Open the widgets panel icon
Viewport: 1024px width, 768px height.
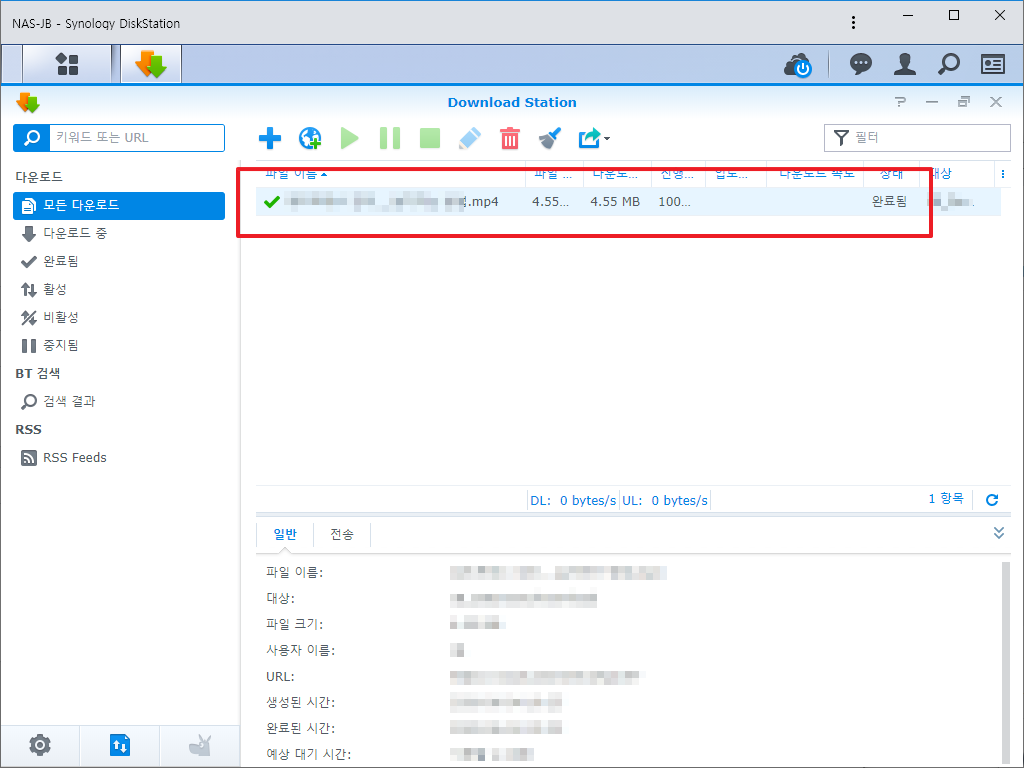click(x=993, y=64)
